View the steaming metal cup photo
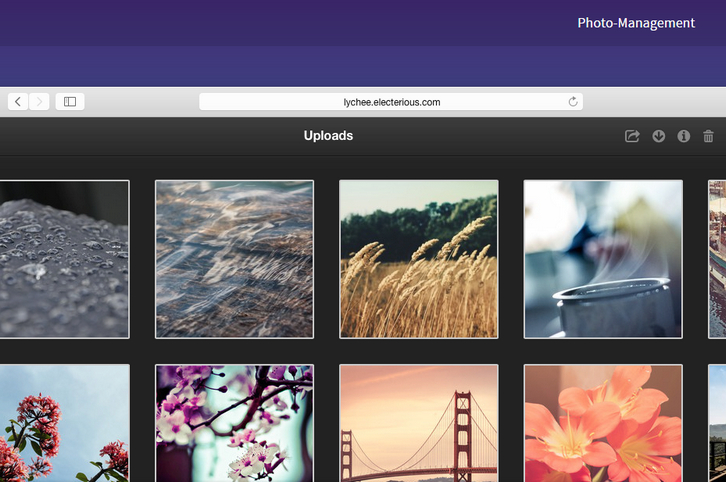 coord(603,259)
